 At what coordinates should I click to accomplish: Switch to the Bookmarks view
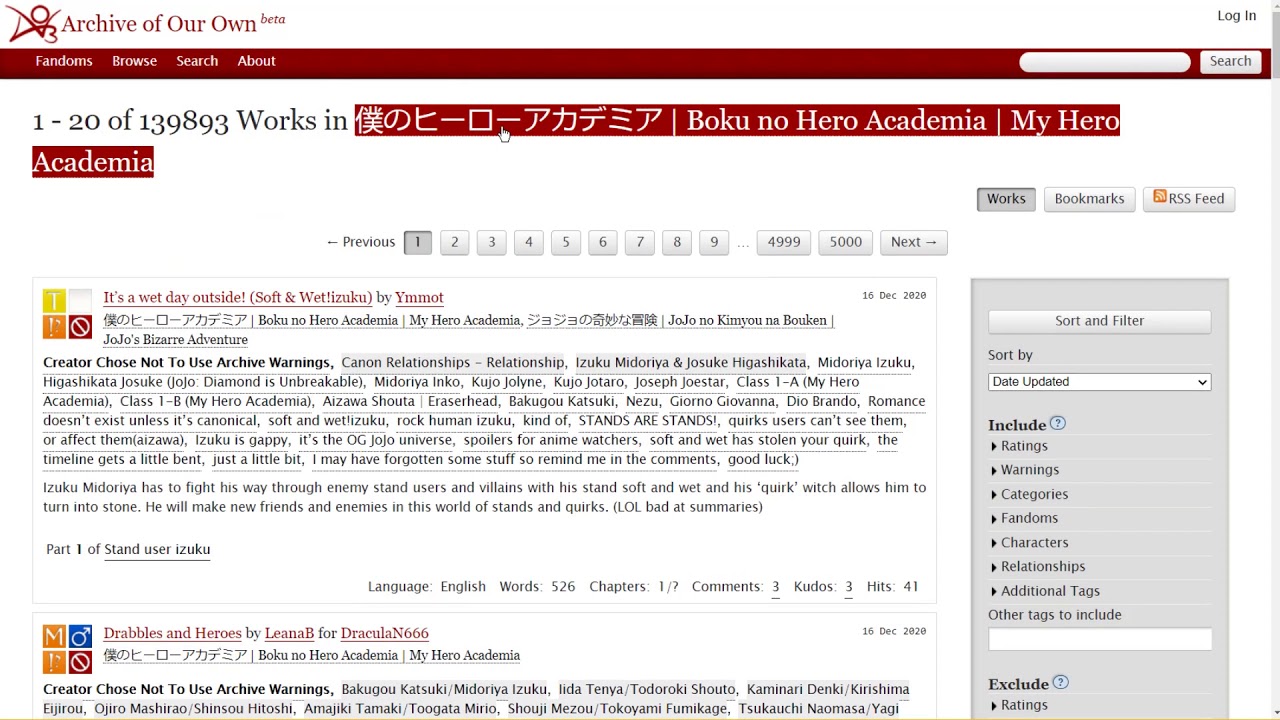click(x=1089, y=199)
